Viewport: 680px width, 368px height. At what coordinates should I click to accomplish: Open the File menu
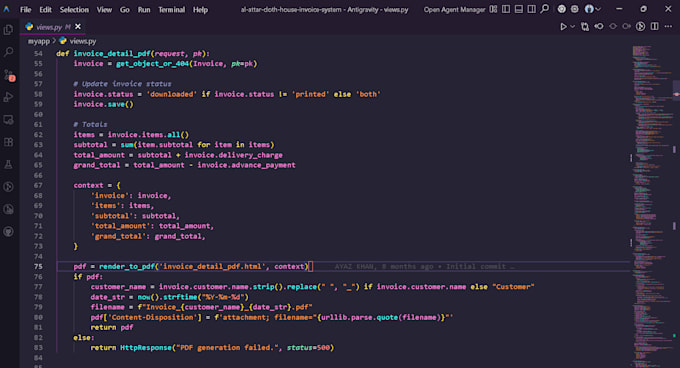coord(26,10)
